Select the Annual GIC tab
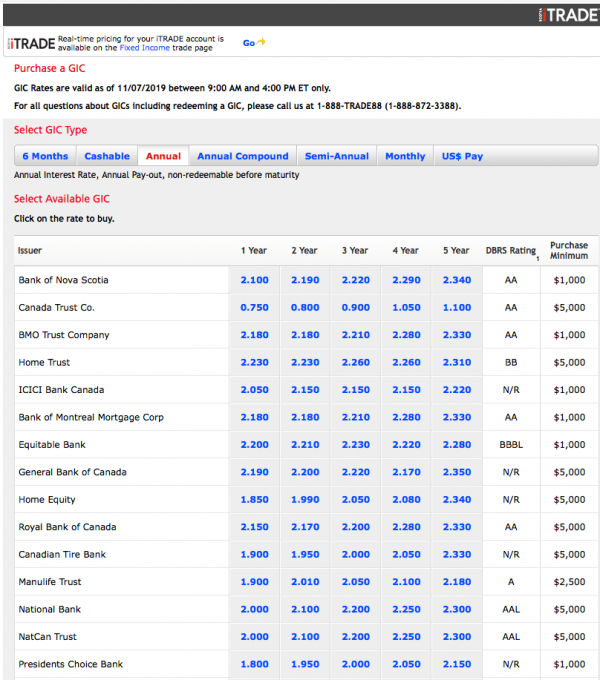Viewport: 600px width, 680px height. 163,156
